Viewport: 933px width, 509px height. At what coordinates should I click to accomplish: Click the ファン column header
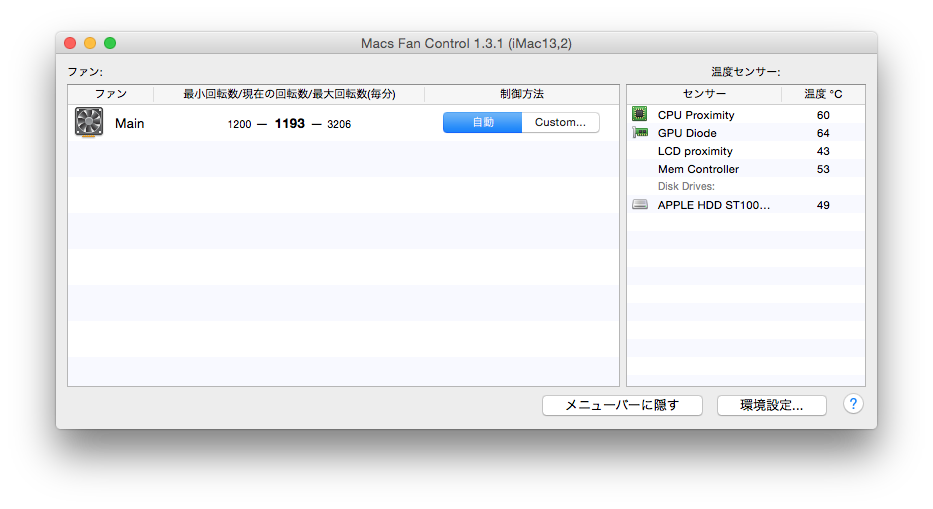111,94
